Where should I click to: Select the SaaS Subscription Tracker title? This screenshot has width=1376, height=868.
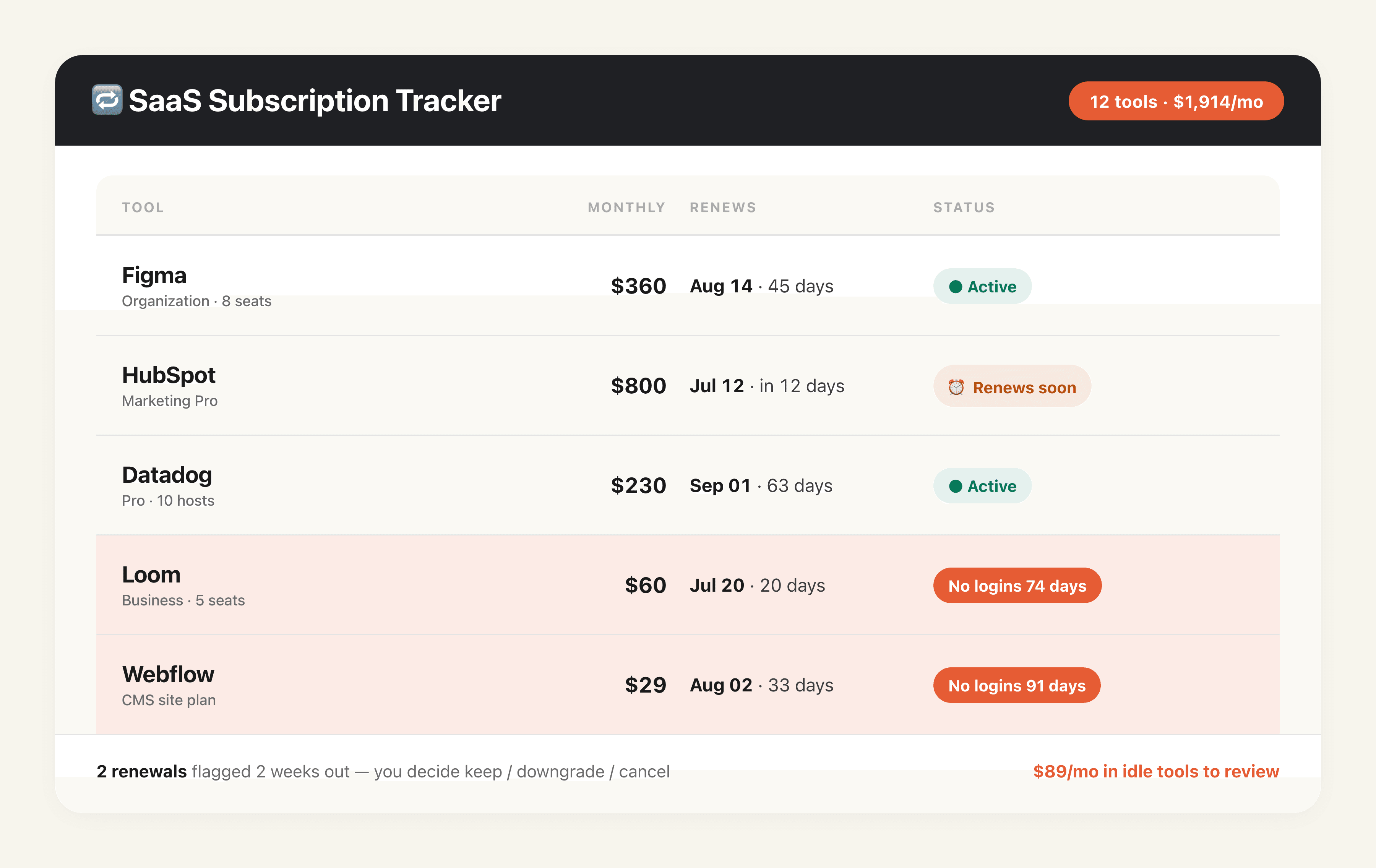[315, 101]
